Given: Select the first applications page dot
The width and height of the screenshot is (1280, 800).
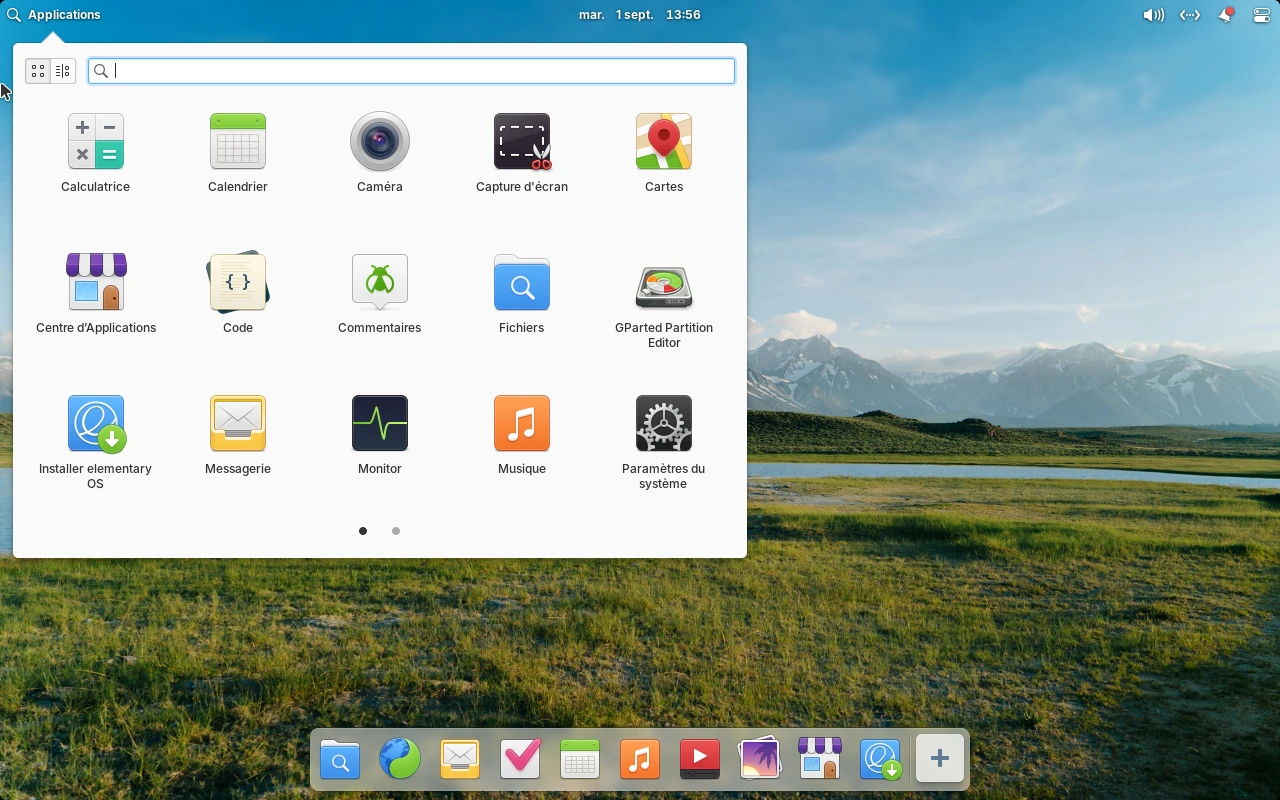Looking at the screenshot, I should 363,531.
